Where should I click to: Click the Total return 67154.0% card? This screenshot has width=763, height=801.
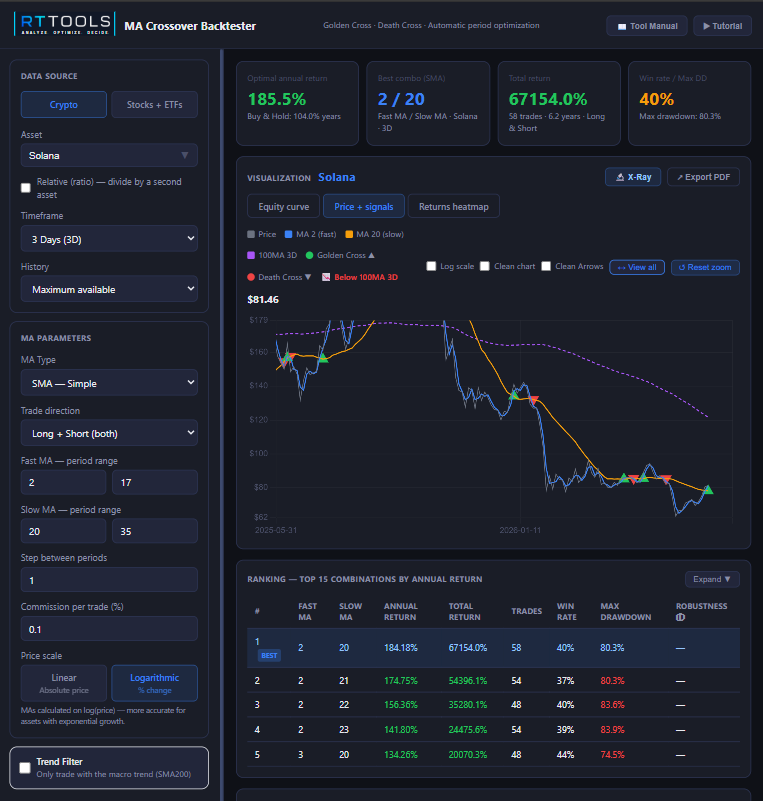click(x=559, y=104)
